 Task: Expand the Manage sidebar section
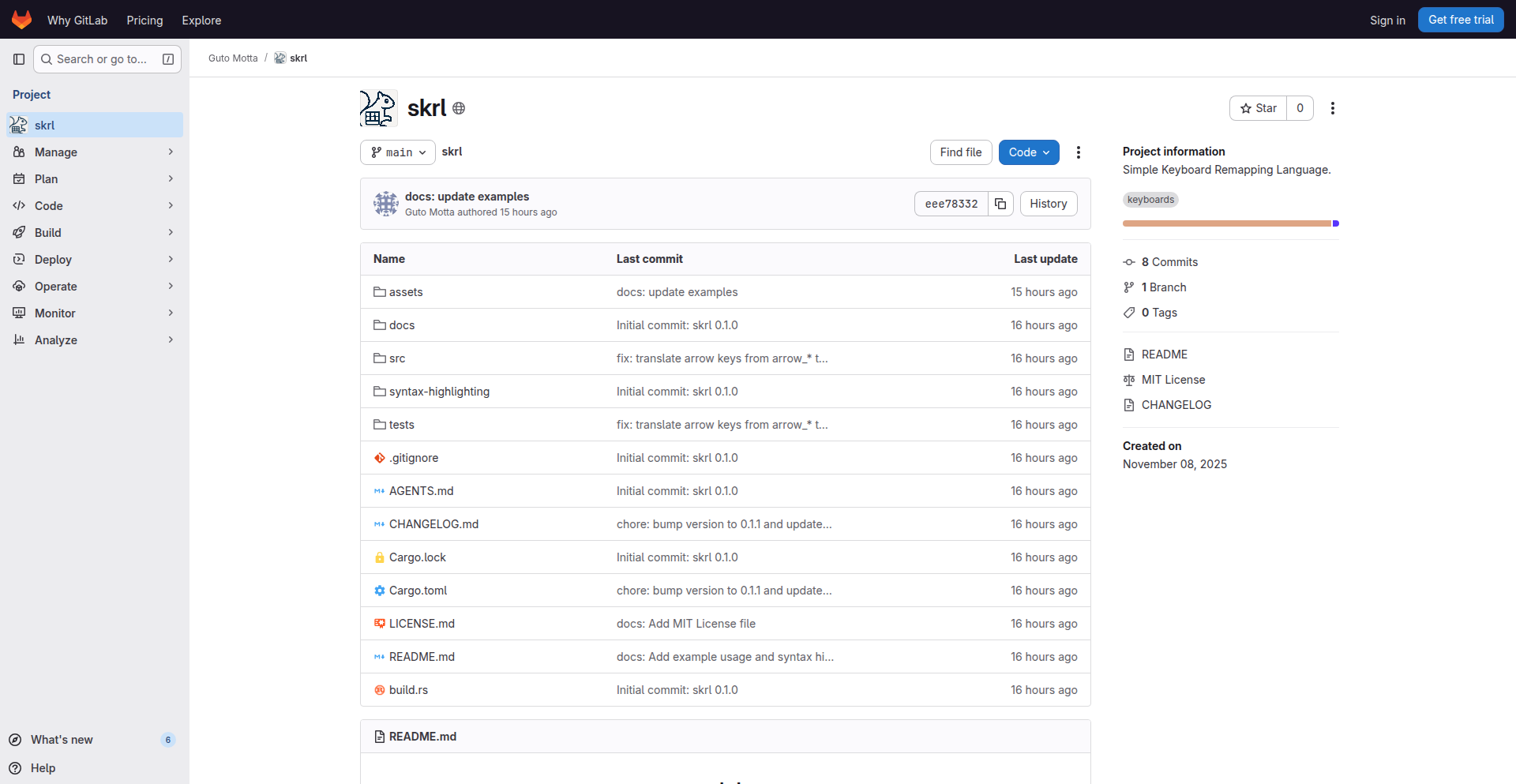pyautogui.click(x=95, y=152)
